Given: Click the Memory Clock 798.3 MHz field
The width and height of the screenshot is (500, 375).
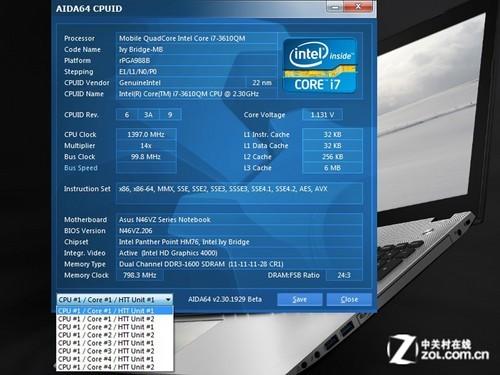Looking at the screenshot, I should pyautogui.click(x=140, y=275).
